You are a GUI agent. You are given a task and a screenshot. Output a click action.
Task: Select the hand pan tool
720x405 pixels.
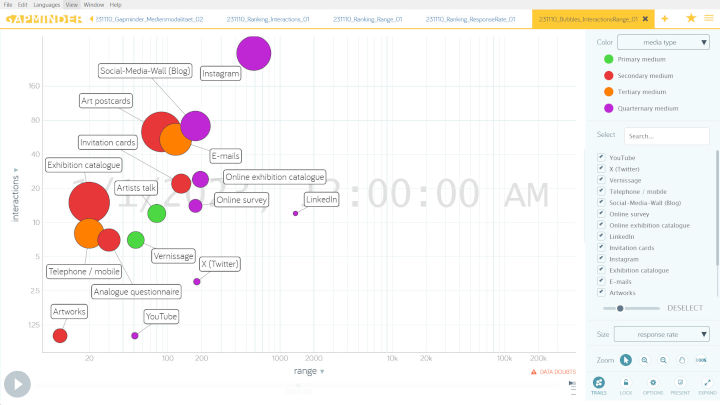tap(681, 360)
